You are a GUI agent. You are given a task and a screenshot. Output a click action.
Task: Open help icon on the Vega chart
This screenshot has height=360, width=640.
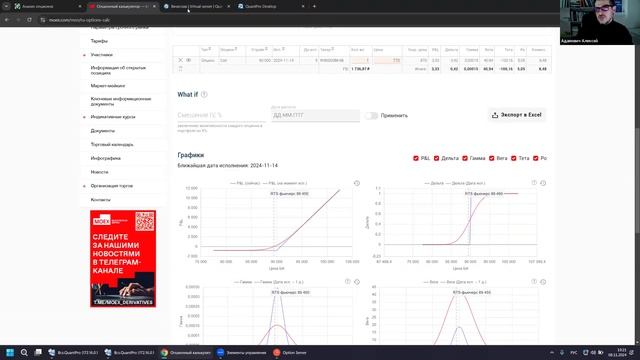coord(534,282)
